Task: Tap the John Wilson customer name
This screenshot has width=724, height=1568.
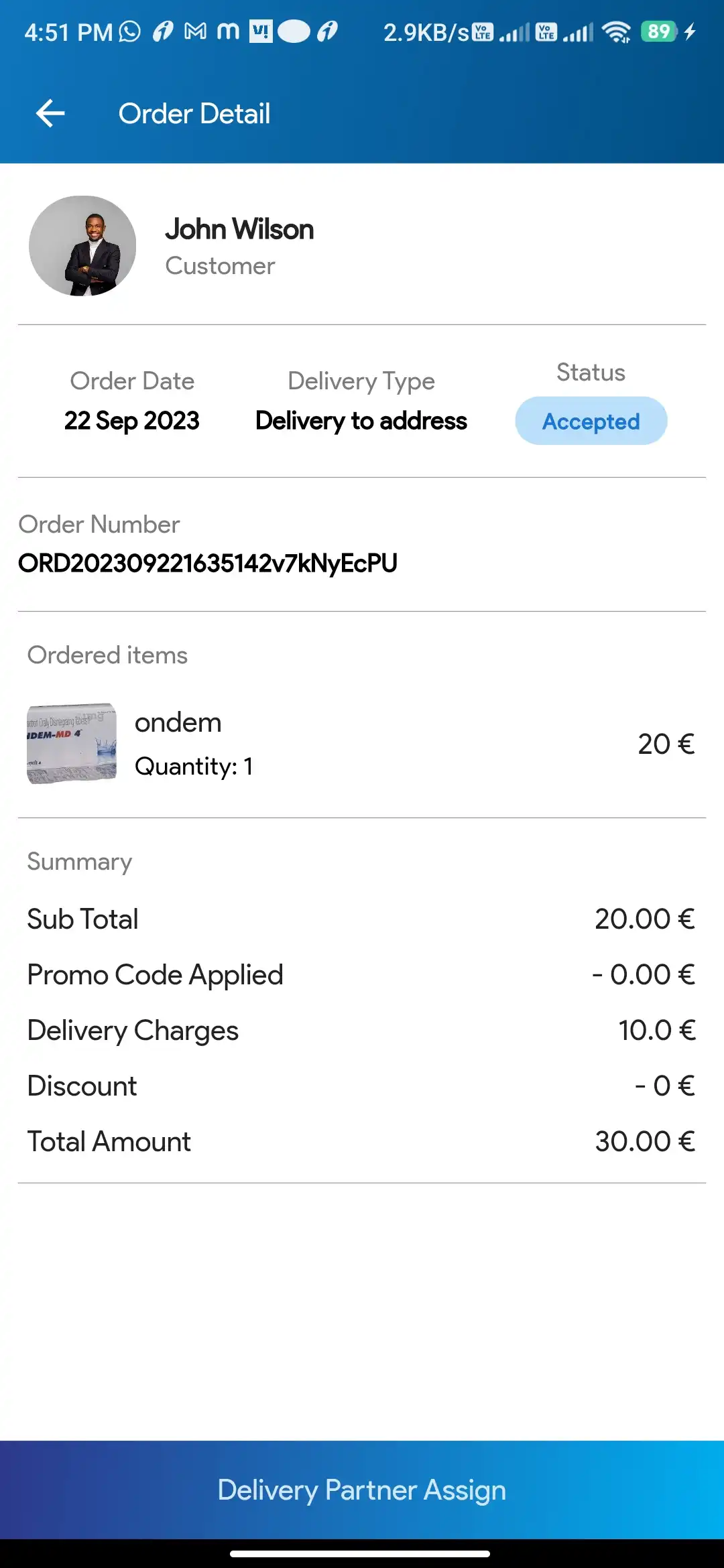Action: coord(239,229)
